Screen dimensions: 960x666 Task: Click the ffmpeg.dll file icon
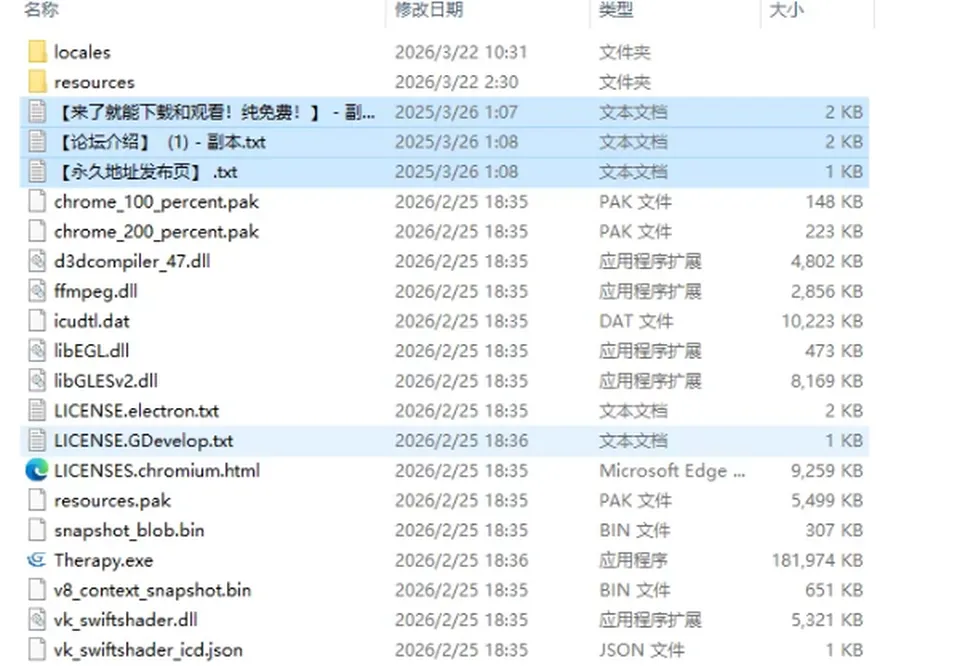pos(37,291)
